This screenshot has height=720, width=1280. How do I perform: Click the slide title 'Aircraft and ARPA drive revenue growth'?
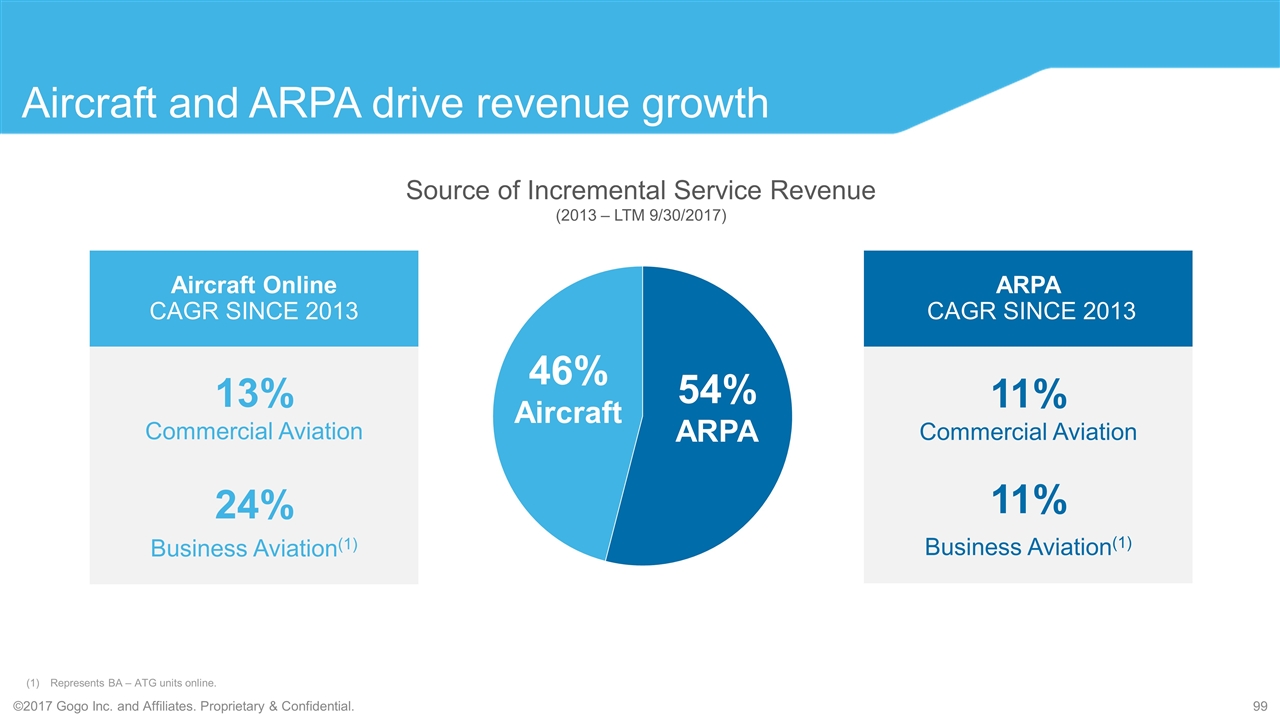(396, 105)
